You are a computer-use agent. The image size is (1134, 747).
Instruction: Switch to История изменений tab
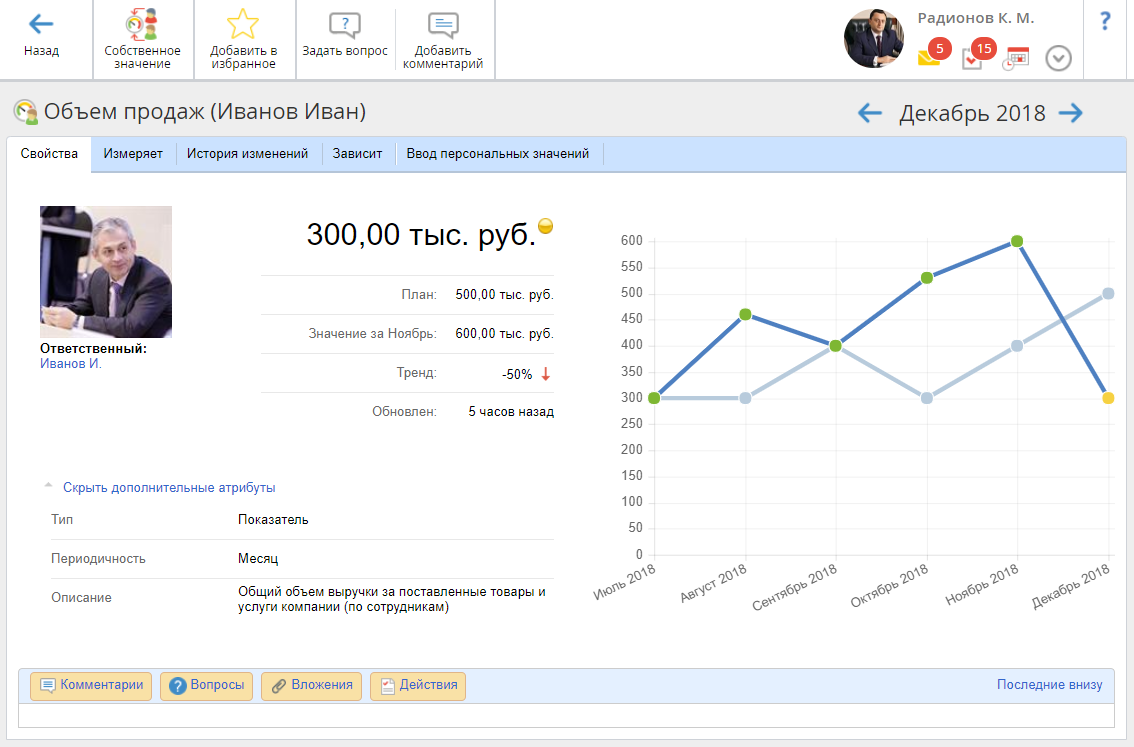coord(247,154)
